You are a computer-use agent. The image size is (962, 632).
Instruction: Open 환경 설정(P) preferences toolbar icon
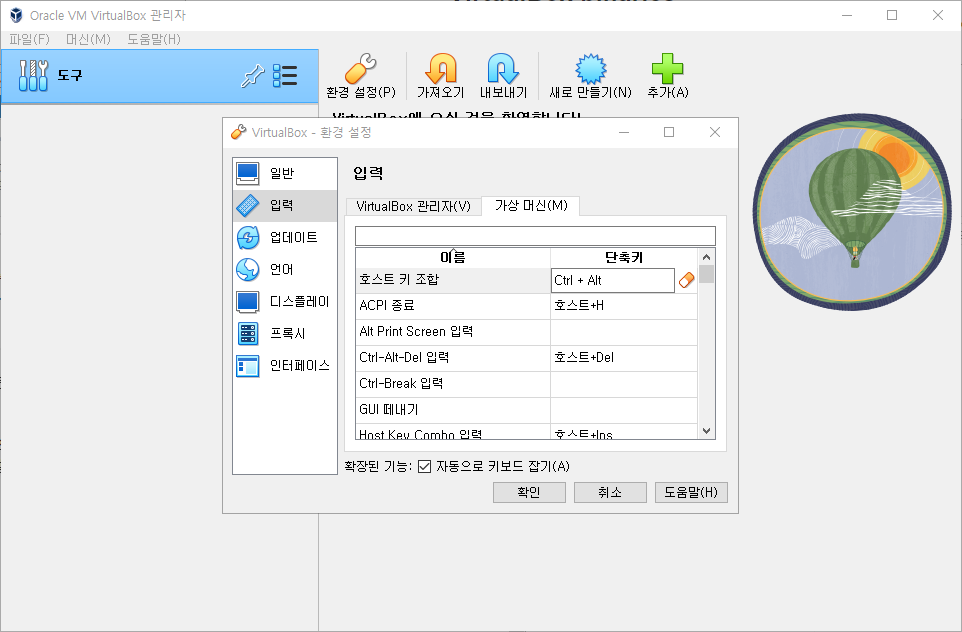pyautogui.click(x=361, y=76)
